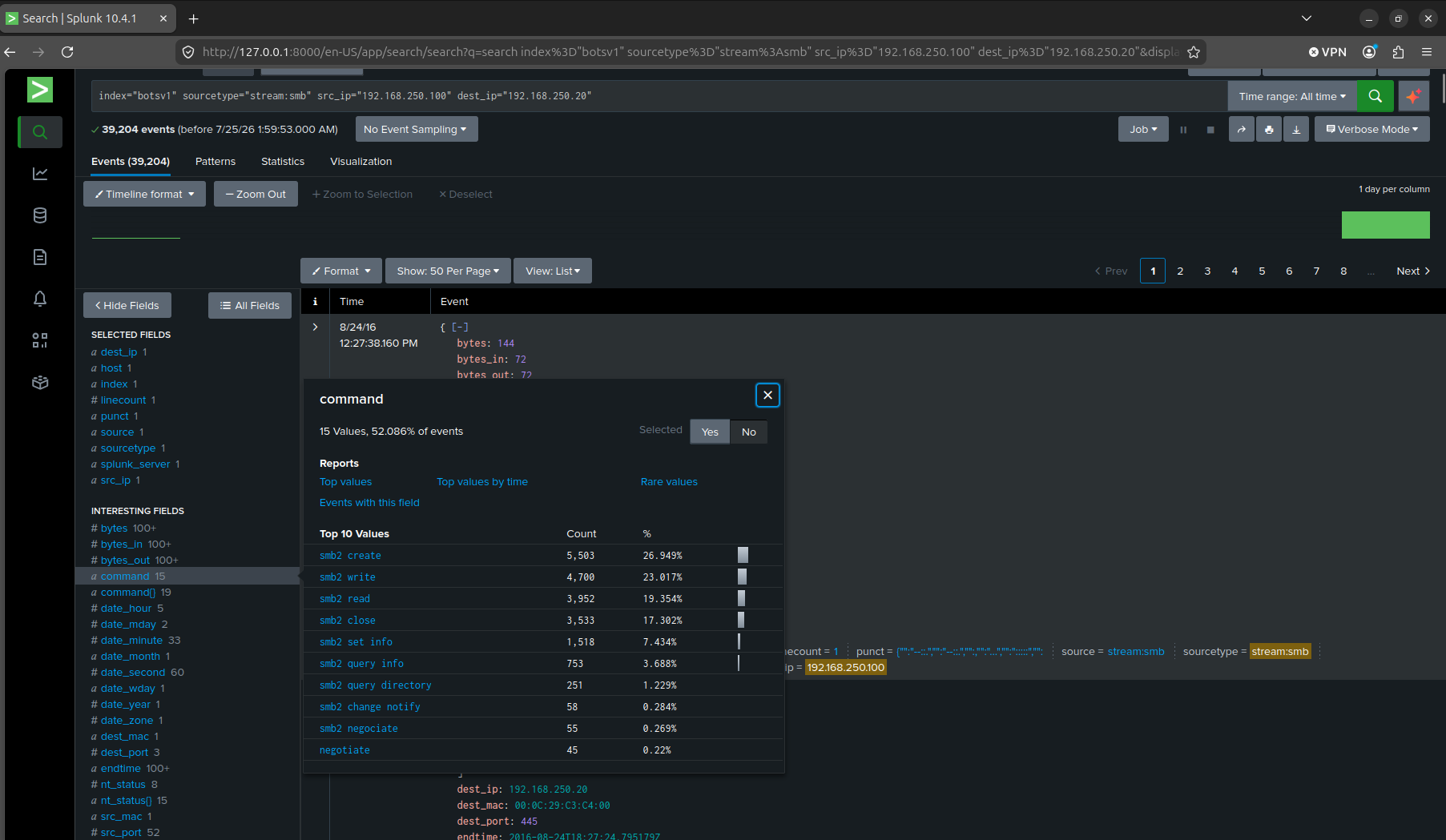The height and width of the screenshot is (840, 1446).
Task: Open the browser extensions icon
Action: pyautogui.click(x=1398, y=52)
